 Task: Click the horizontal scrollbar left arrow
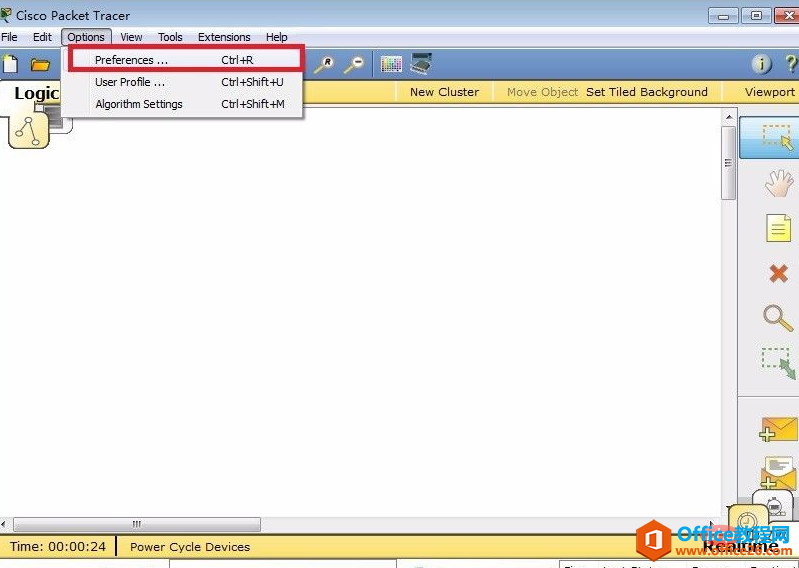[x=4, y=524]
